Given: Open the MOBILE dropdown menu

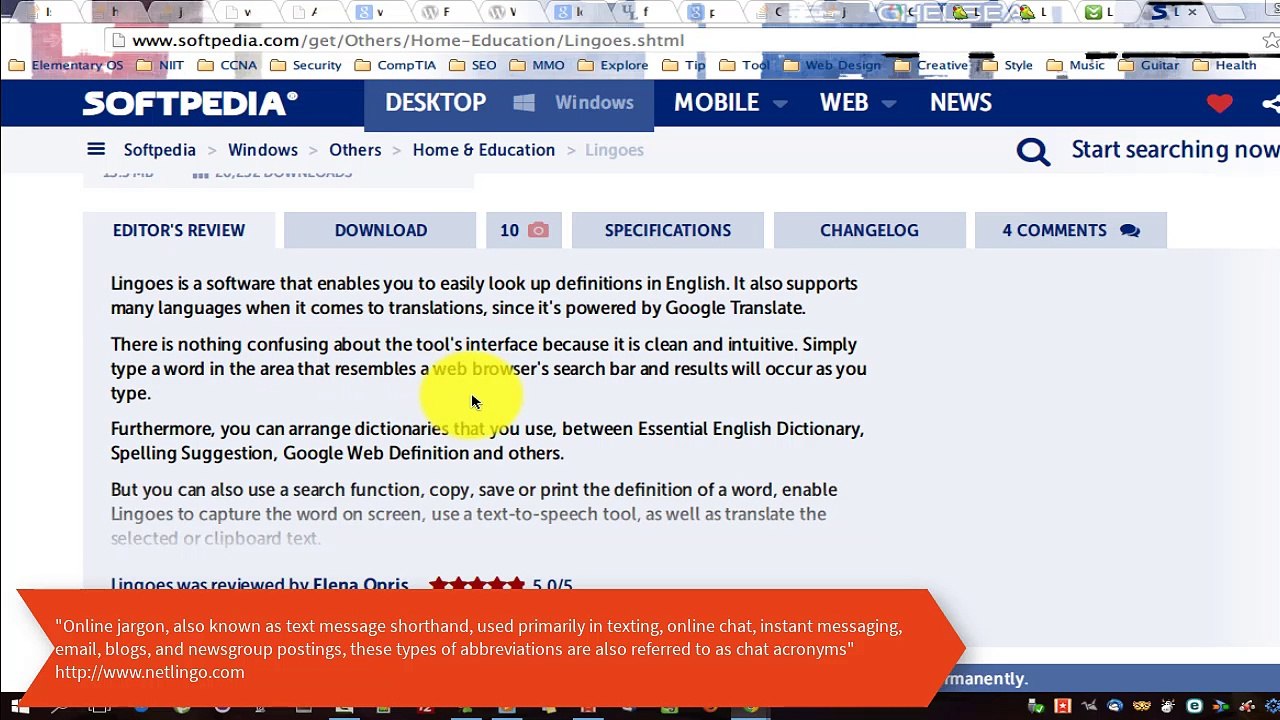Looking at the screenshot, I should coord(730,103).
